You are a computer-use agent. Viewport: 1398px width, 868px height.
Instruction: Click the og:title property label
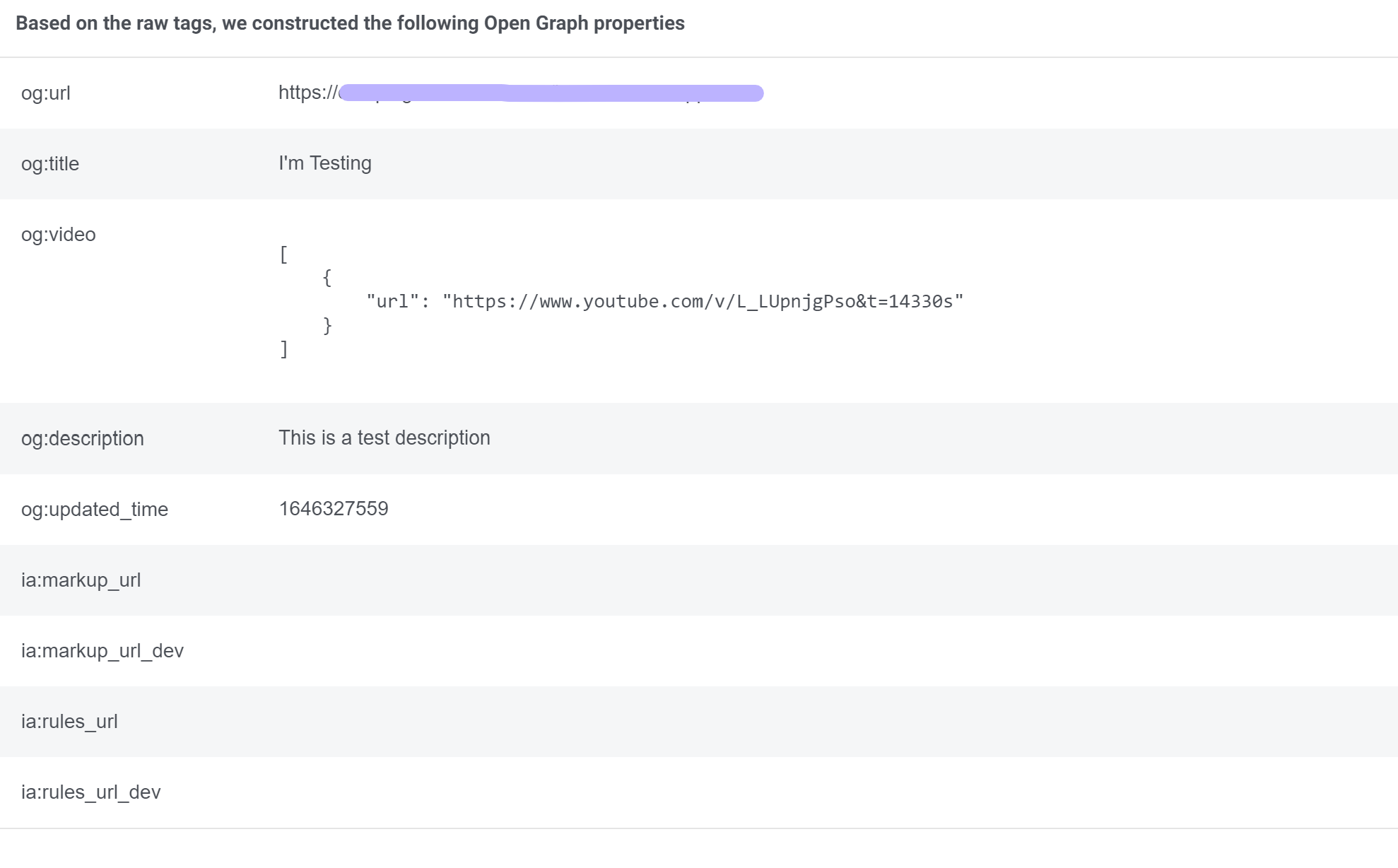click(50, 164)
